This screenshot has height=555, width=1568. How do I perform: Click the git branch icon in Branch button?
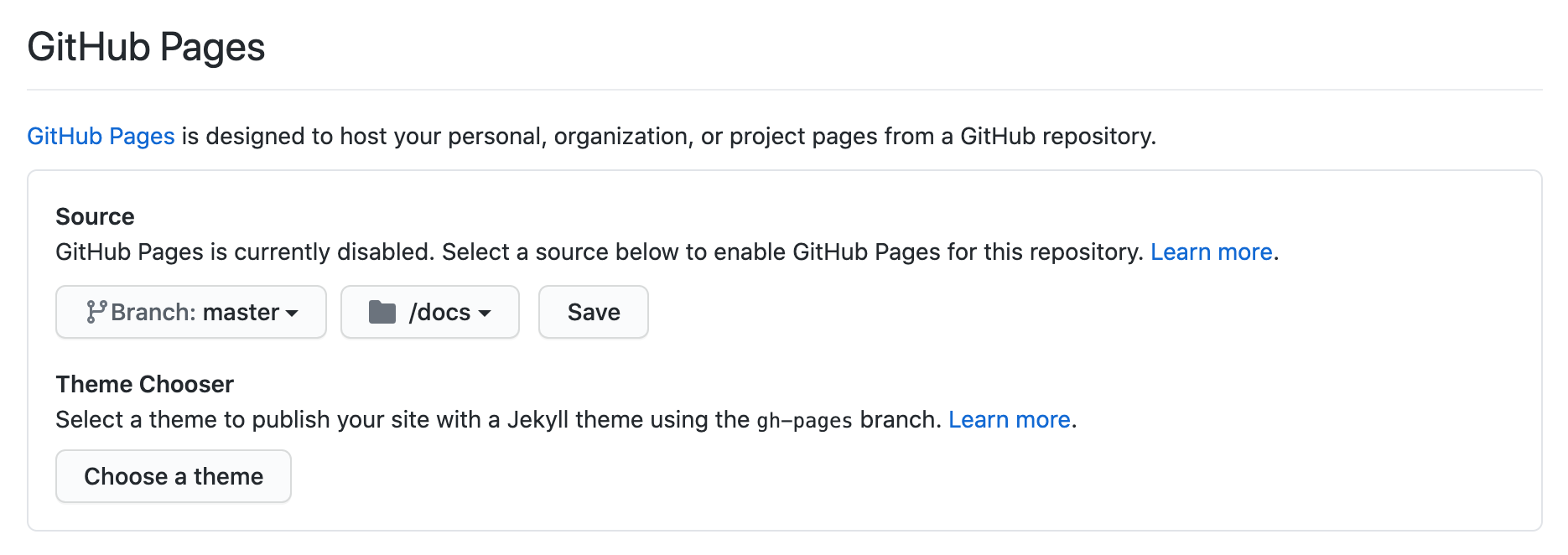(x=96, y=312)
